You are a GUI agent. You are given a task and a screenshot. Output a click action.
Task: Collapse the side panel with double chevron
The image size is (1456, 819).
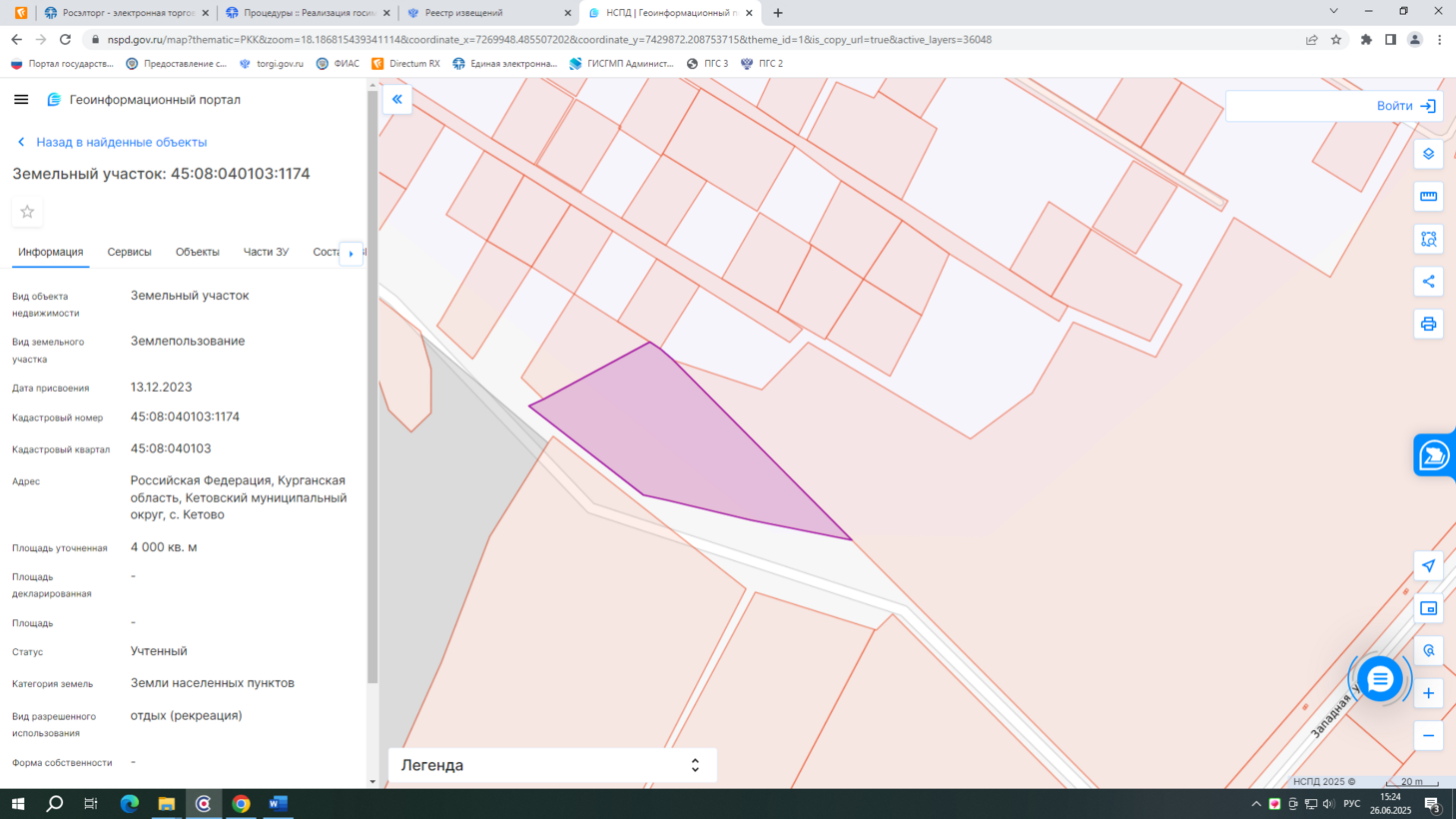397,100
